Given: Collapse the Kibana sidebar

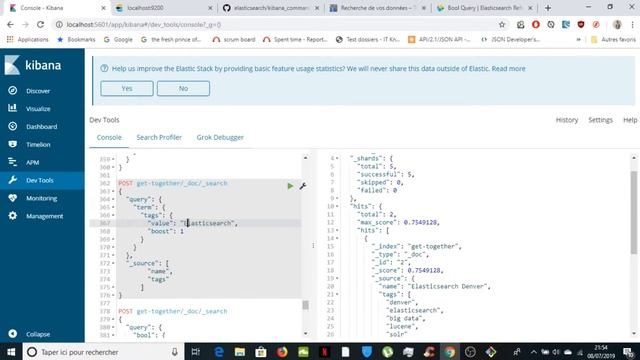Looking at the screenshot, I should pos(38,334).
